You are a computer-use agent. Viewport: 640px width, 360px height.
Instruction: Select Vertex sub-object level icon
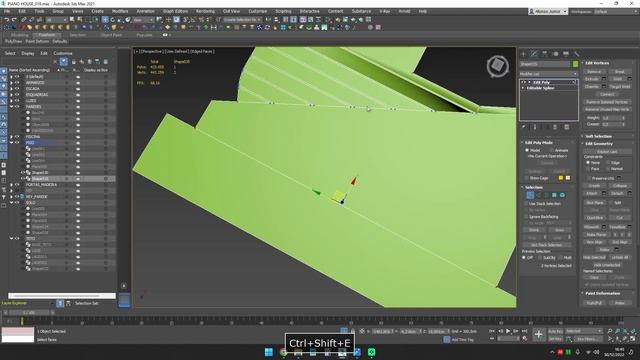[x=530, y=196]
